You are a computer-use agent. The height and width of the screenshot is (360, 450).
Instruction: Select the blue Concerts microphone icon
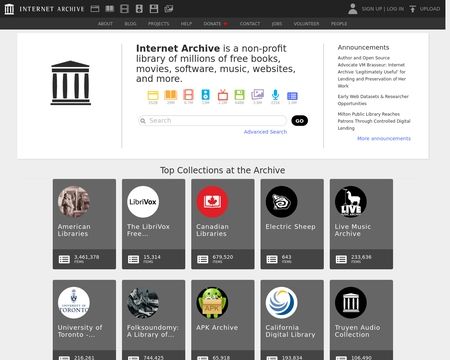coord(275,95)
